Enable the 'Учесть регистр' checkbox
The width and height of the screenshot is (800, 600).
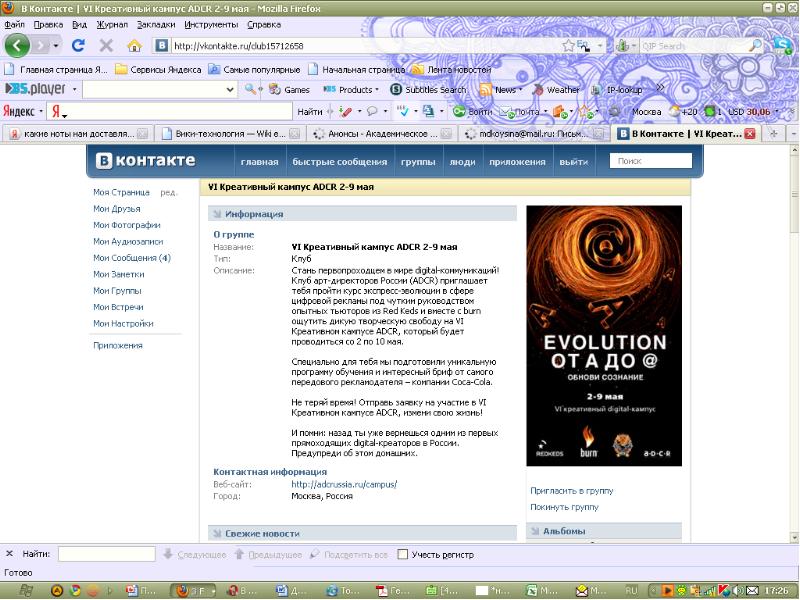pyautogui.click(x=403, y=554)
